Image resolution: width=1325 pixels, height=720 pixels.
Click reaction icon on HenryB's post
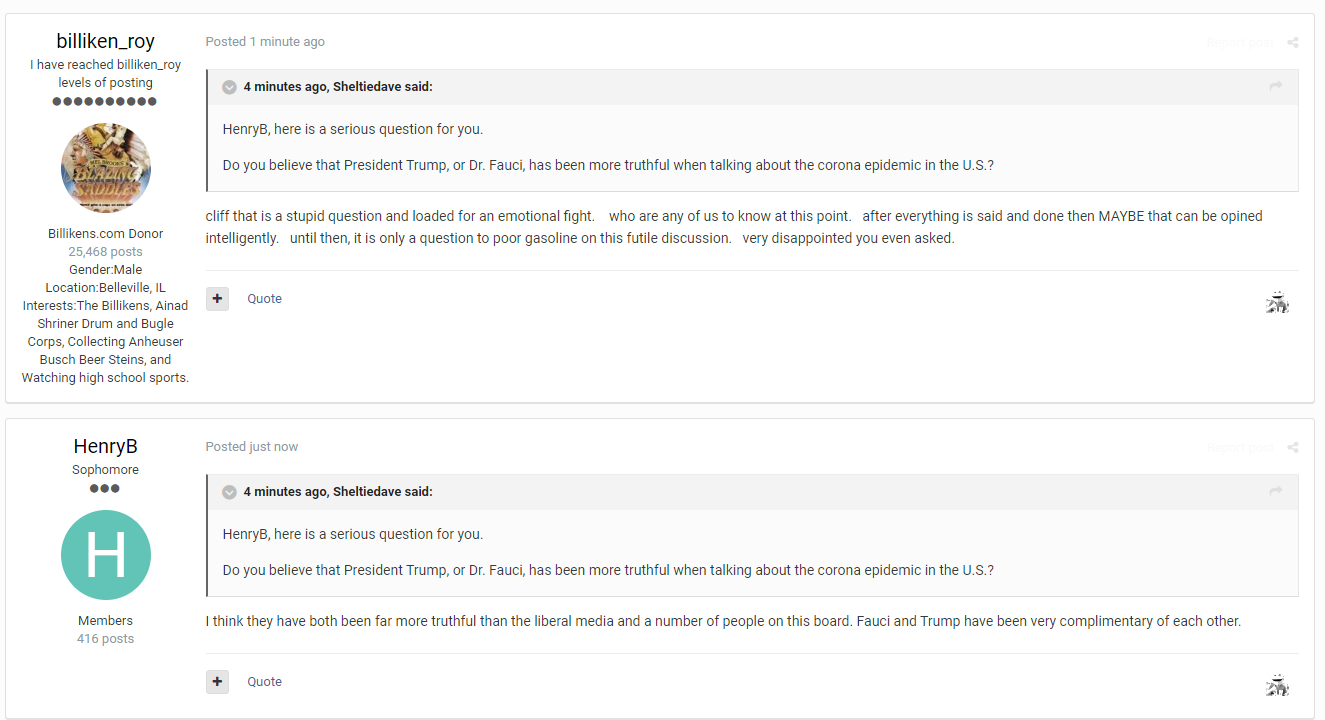coord(1277,684)
